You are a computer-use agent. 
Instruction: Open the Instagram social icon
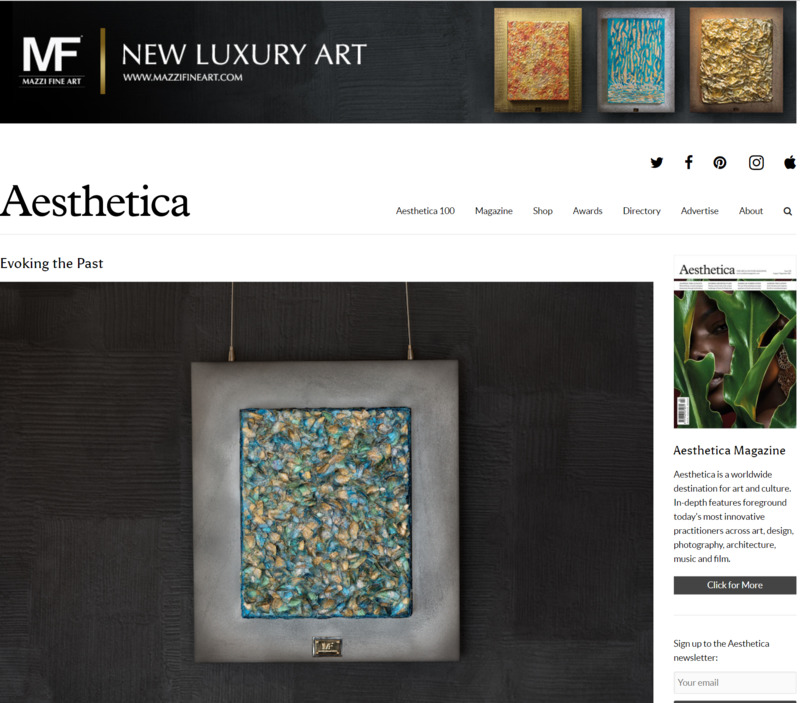[x=756, y=163]
